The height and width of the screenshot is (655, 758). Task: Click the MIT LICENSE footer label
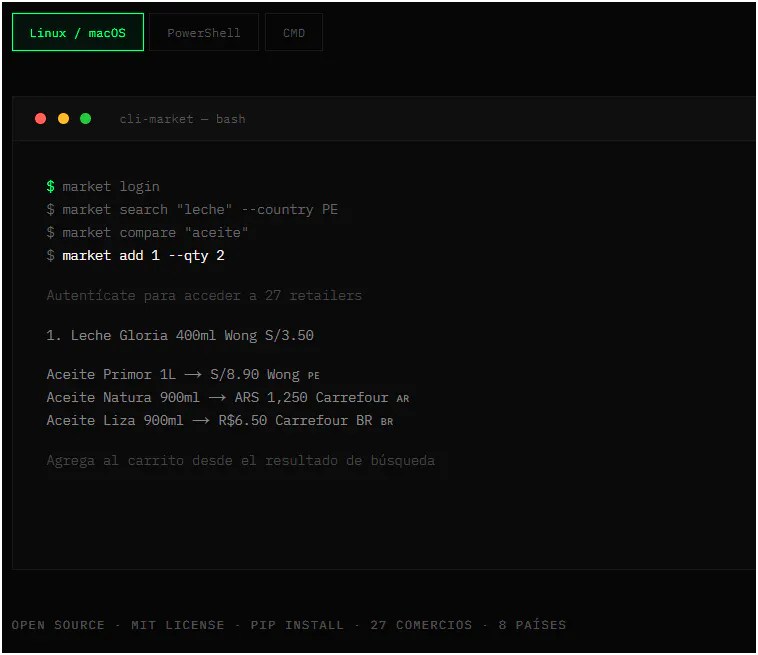(177, 625)
